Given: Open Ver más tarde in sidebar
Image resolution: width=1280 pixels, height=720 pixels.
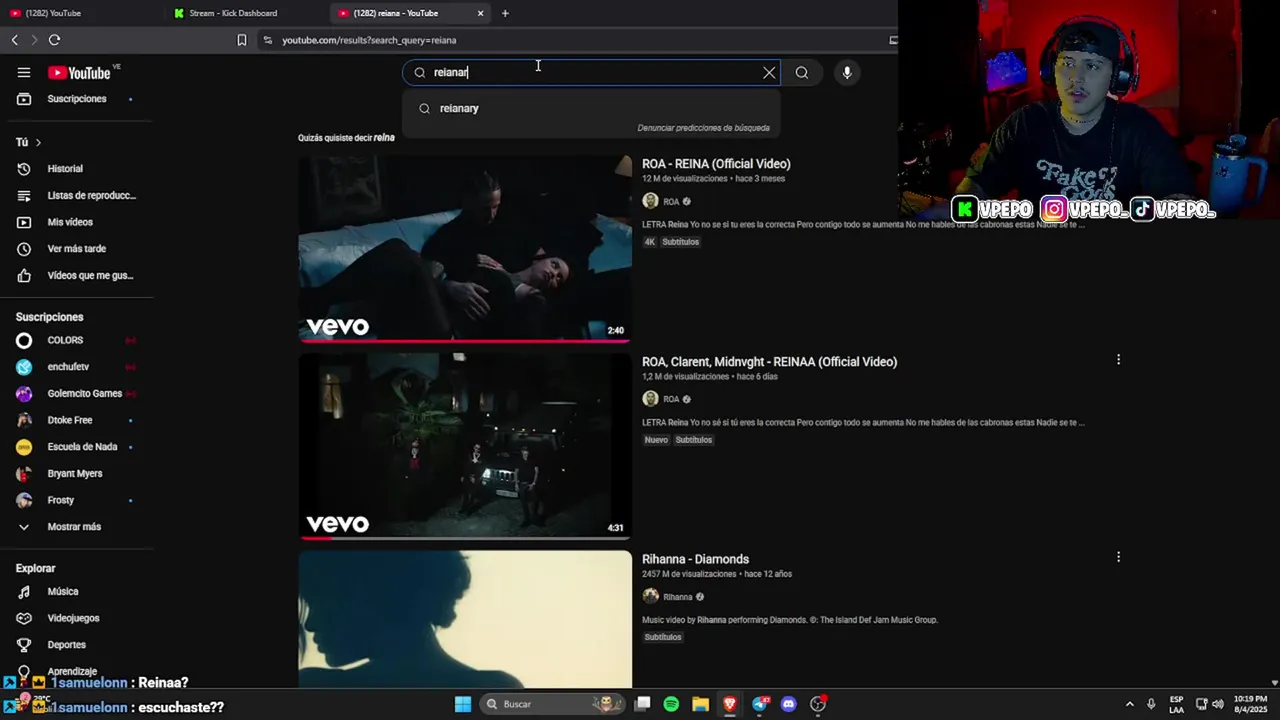Looking at the screenshot, I should (x=77, y=248).
